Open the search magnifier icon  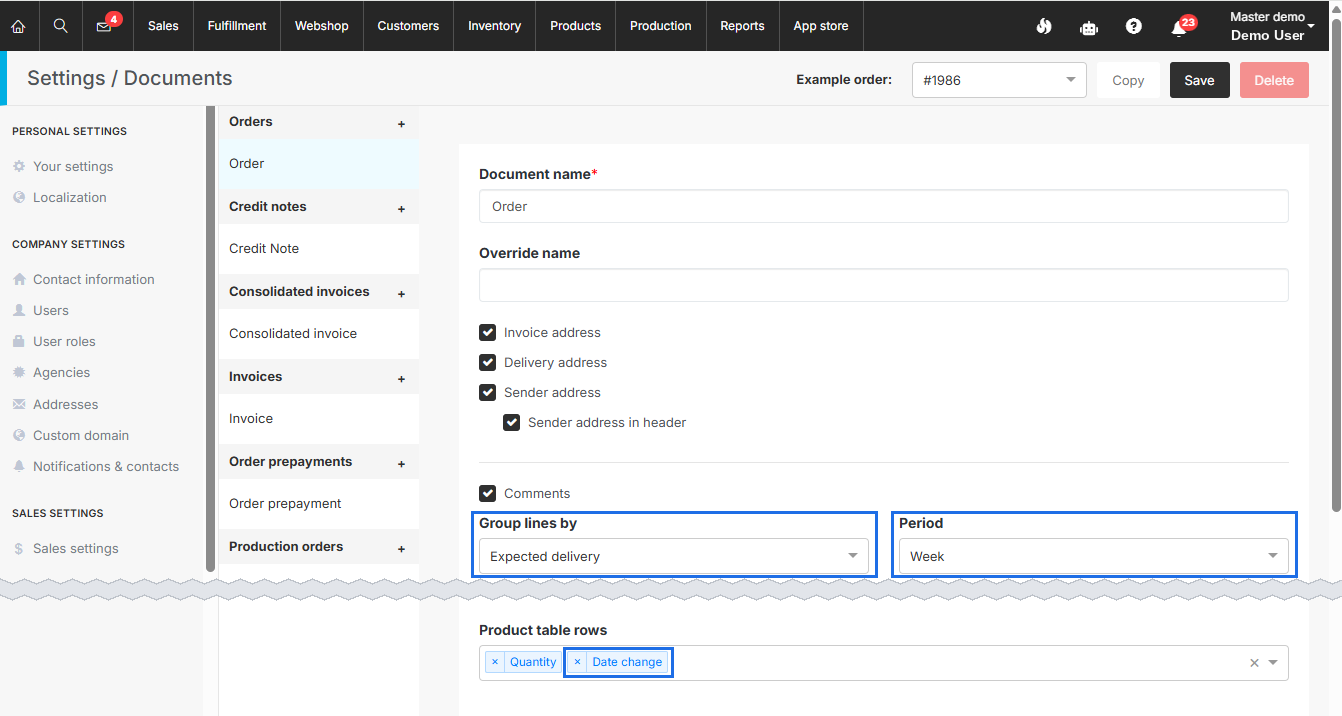click(x=60, y=26)
